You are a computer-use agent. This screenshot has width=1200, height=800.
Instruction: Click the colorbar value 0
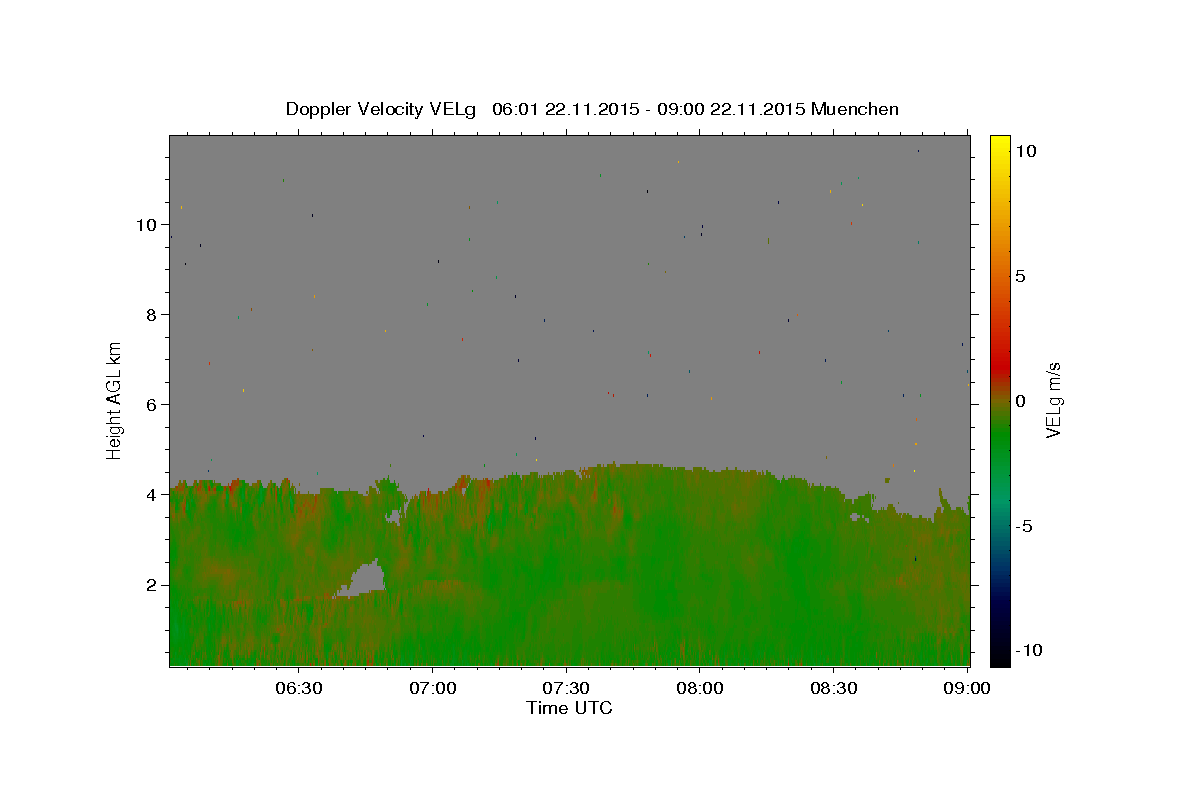(1020, 401)
